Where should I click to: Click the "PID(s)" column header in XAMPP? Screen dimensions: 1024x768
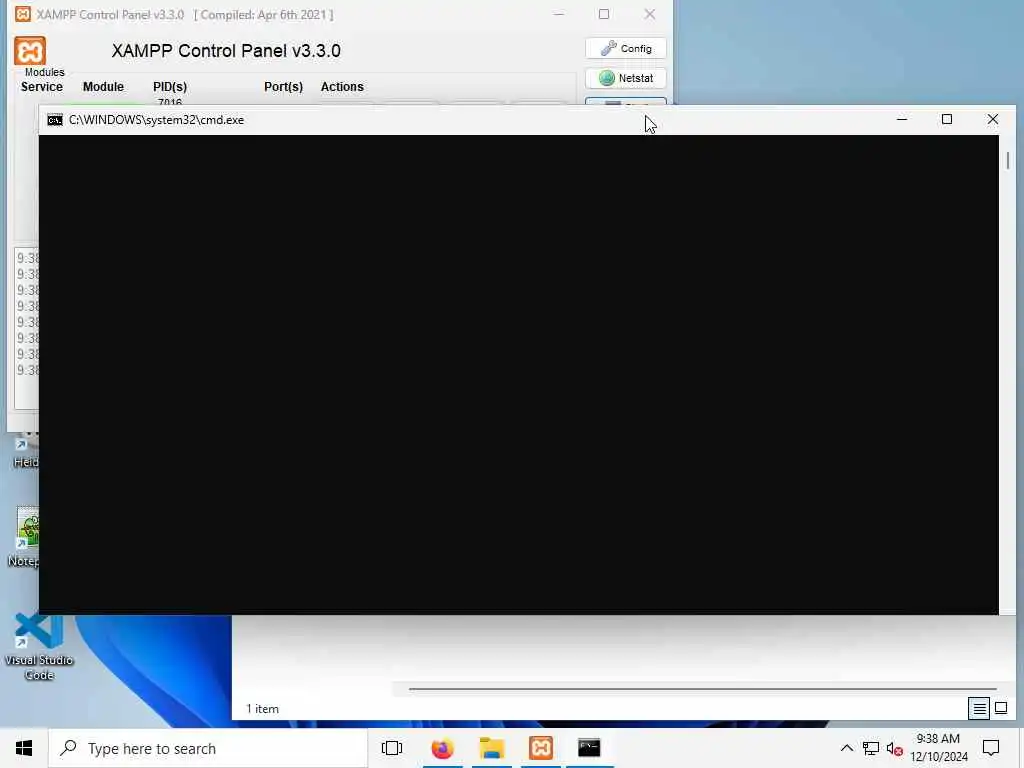pyautogui.click(x=170, y=87)
